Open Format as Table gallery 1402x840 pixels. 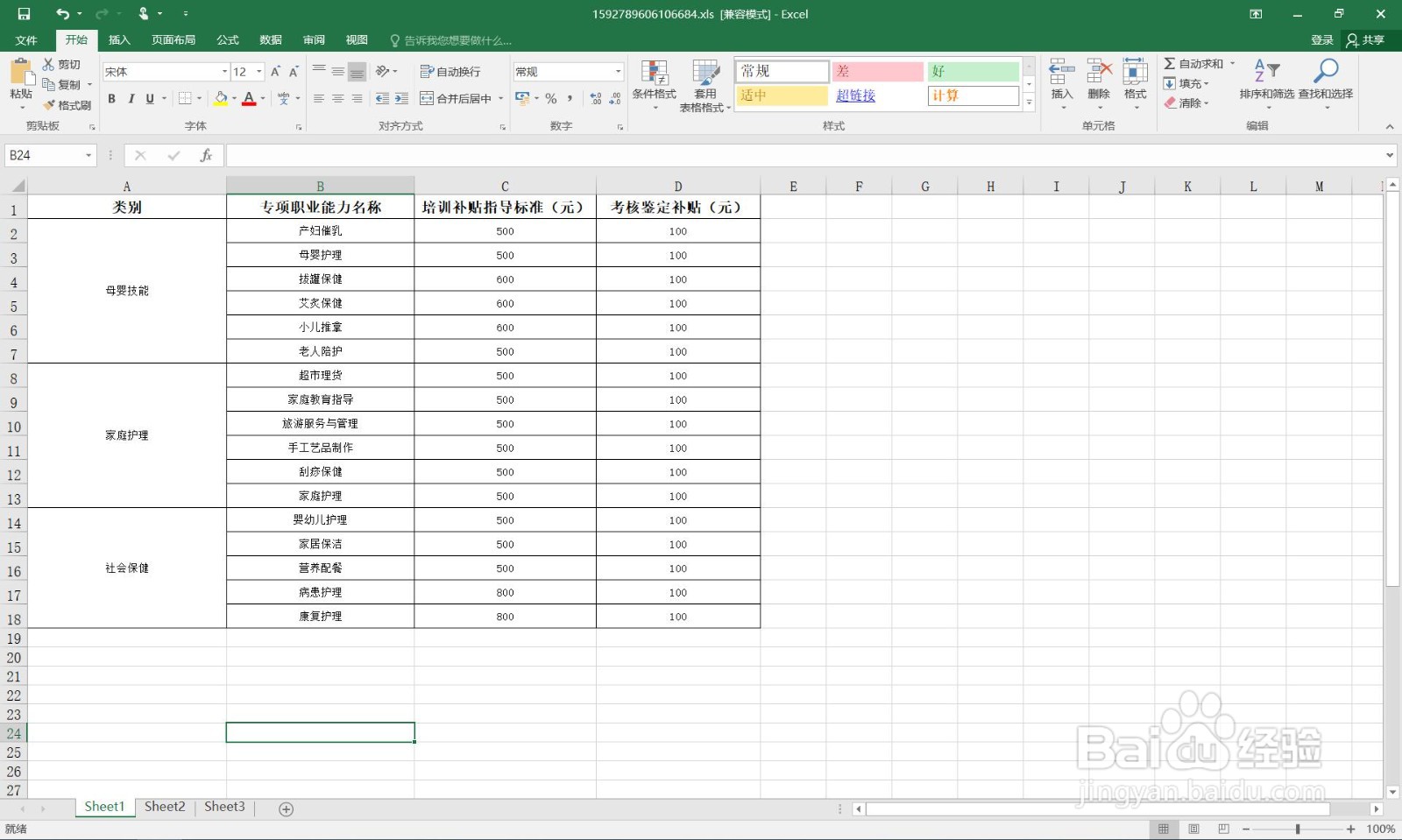[705, 86]
